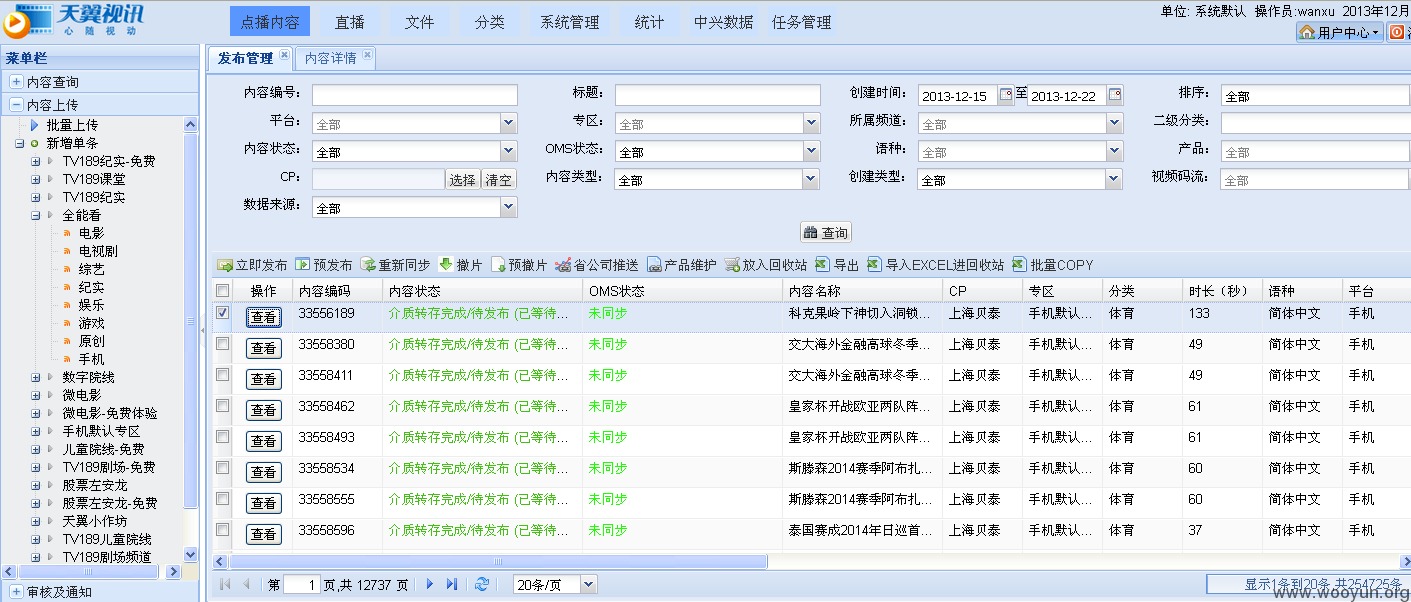Open the 数据来源 dropdown
This screenshot has height=602, width=1411.
pyautogui.click(x=509, y=207)
